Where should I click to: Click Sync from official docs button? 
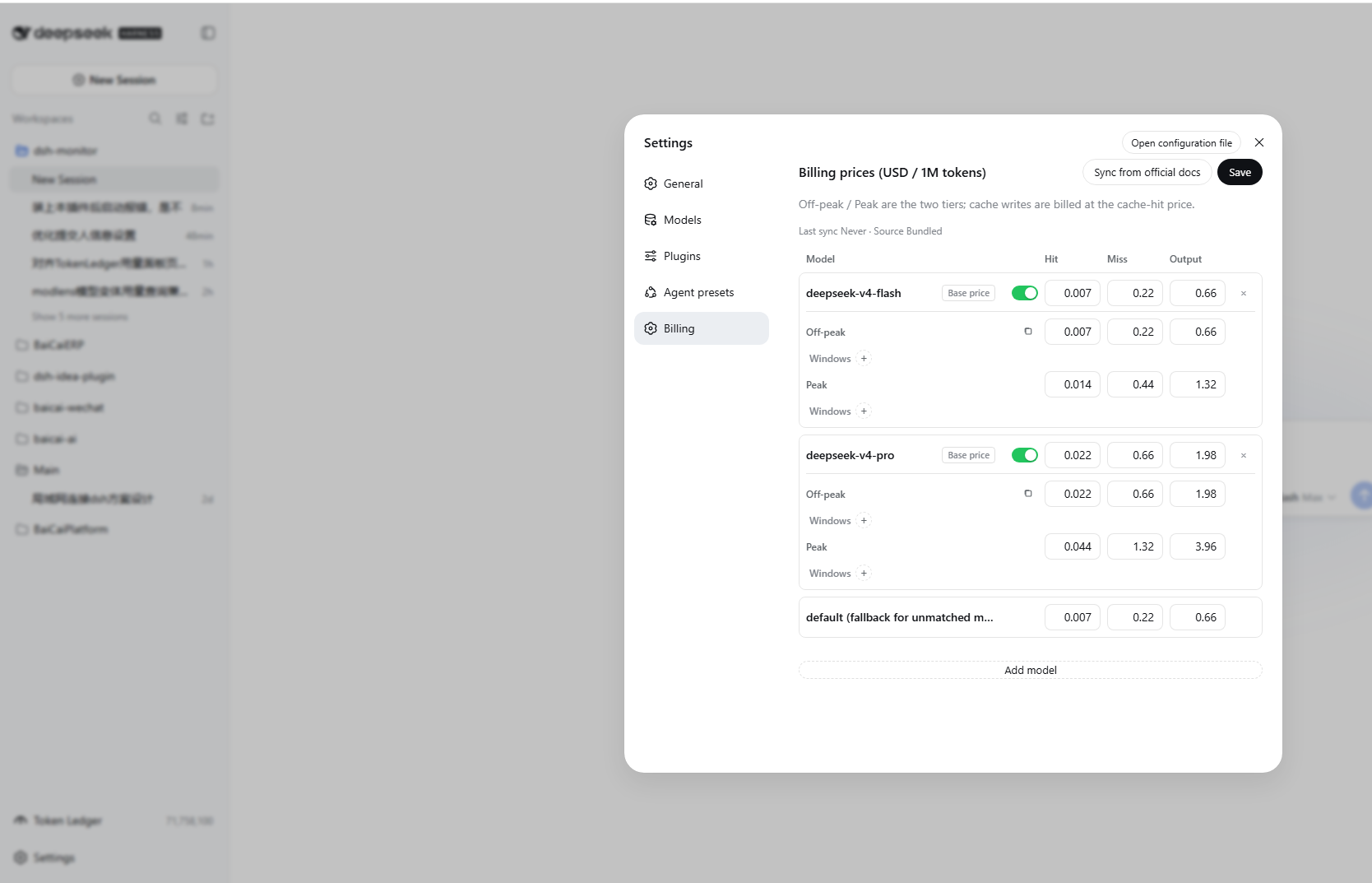pyautogui.click(x=1147, y=172)
